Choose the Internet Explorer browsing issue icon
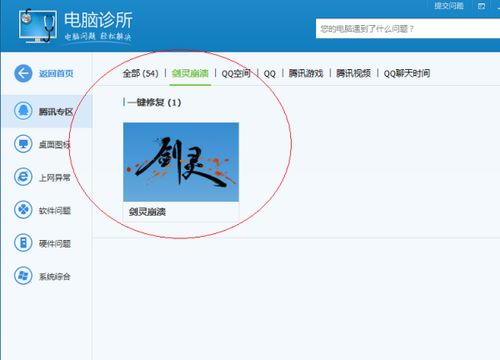This screenshot has width=500, height=360. [23, 177]
